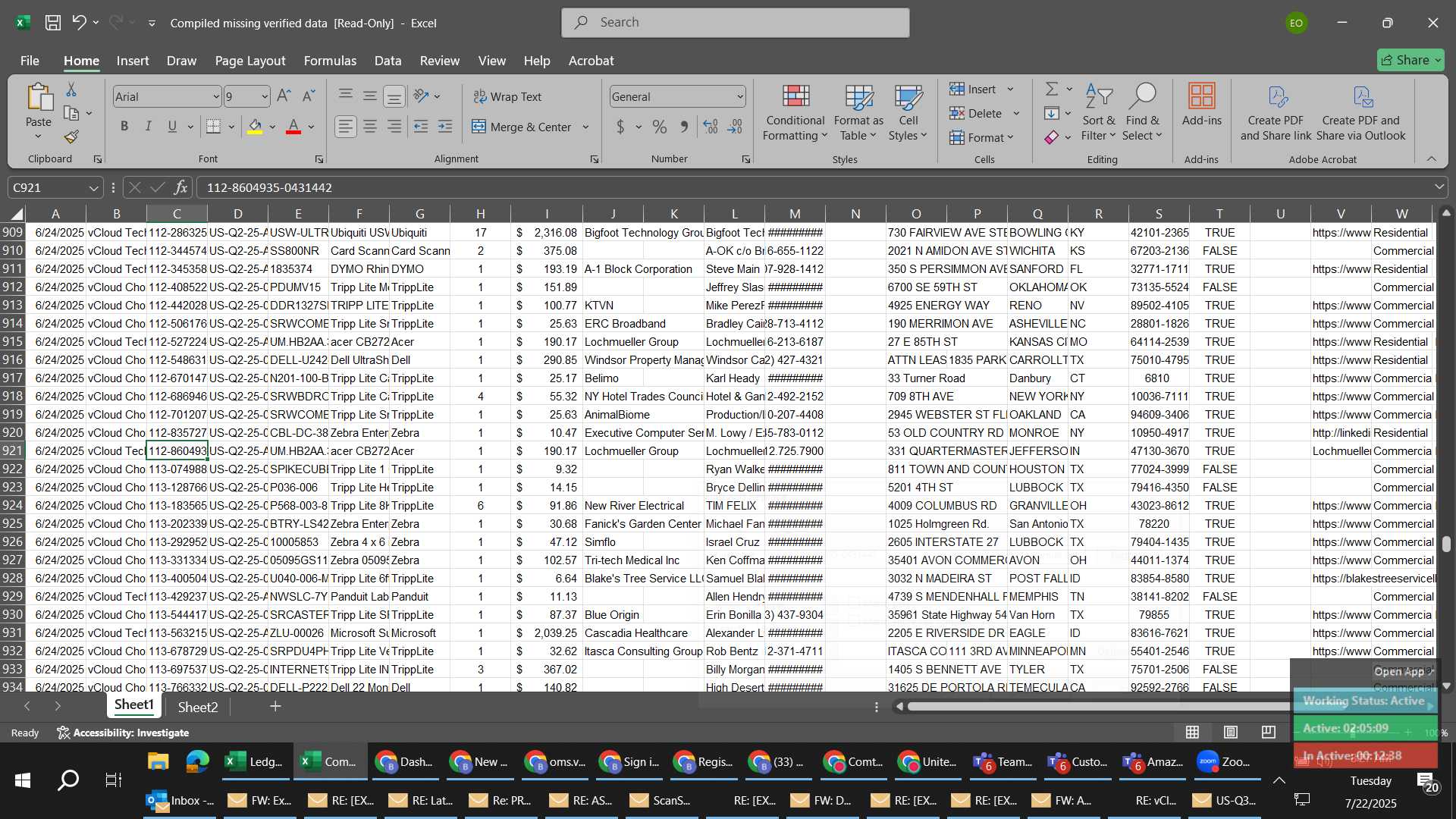Viewport: 1456px width, 819px height.
Task: Save the workbook with the Save icon
Action: coord(52,23)
